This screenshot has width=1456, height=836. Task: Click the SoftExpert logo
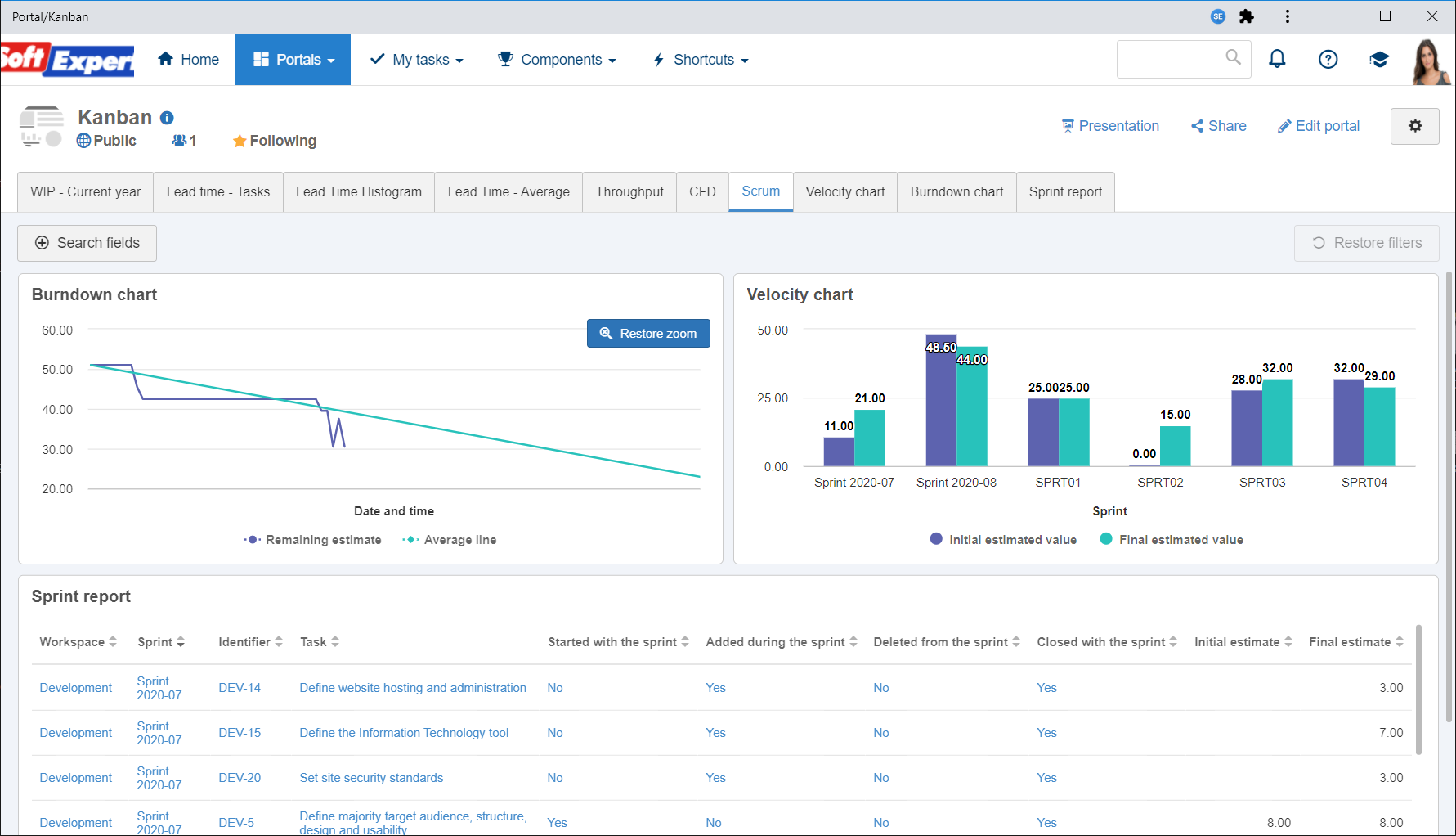pyautogui.click(x=67, y=59)
